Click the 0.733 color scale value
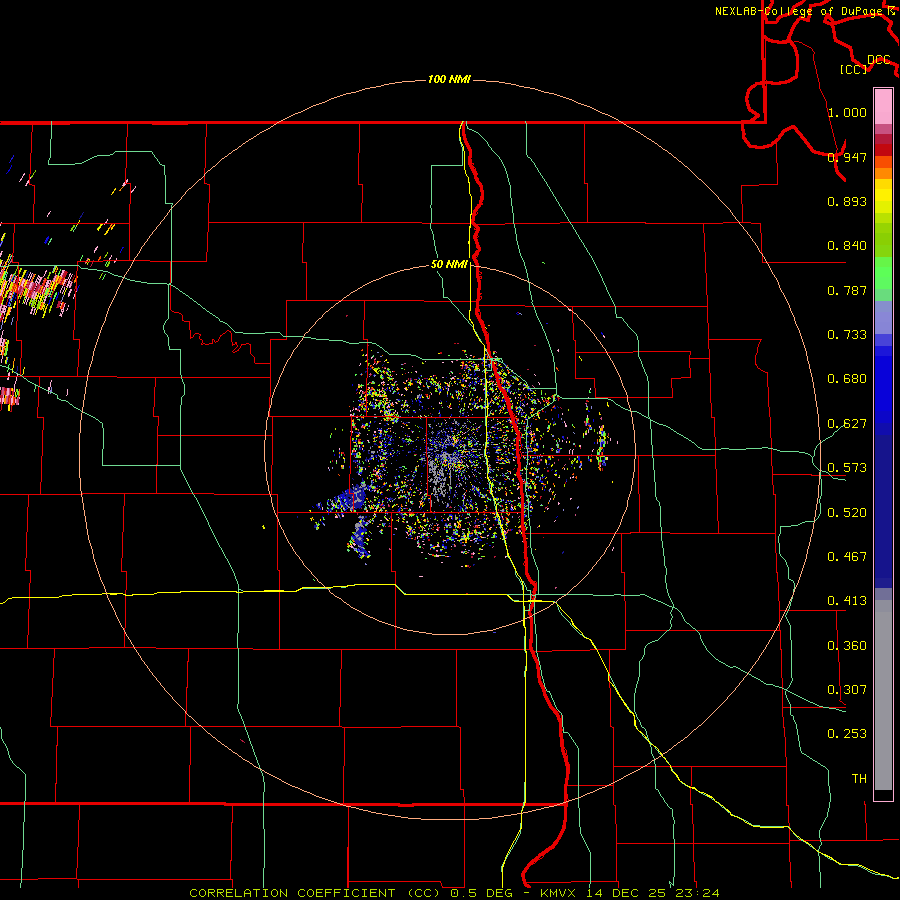Screen dimensions: 900x900 [x=847, y=335]
